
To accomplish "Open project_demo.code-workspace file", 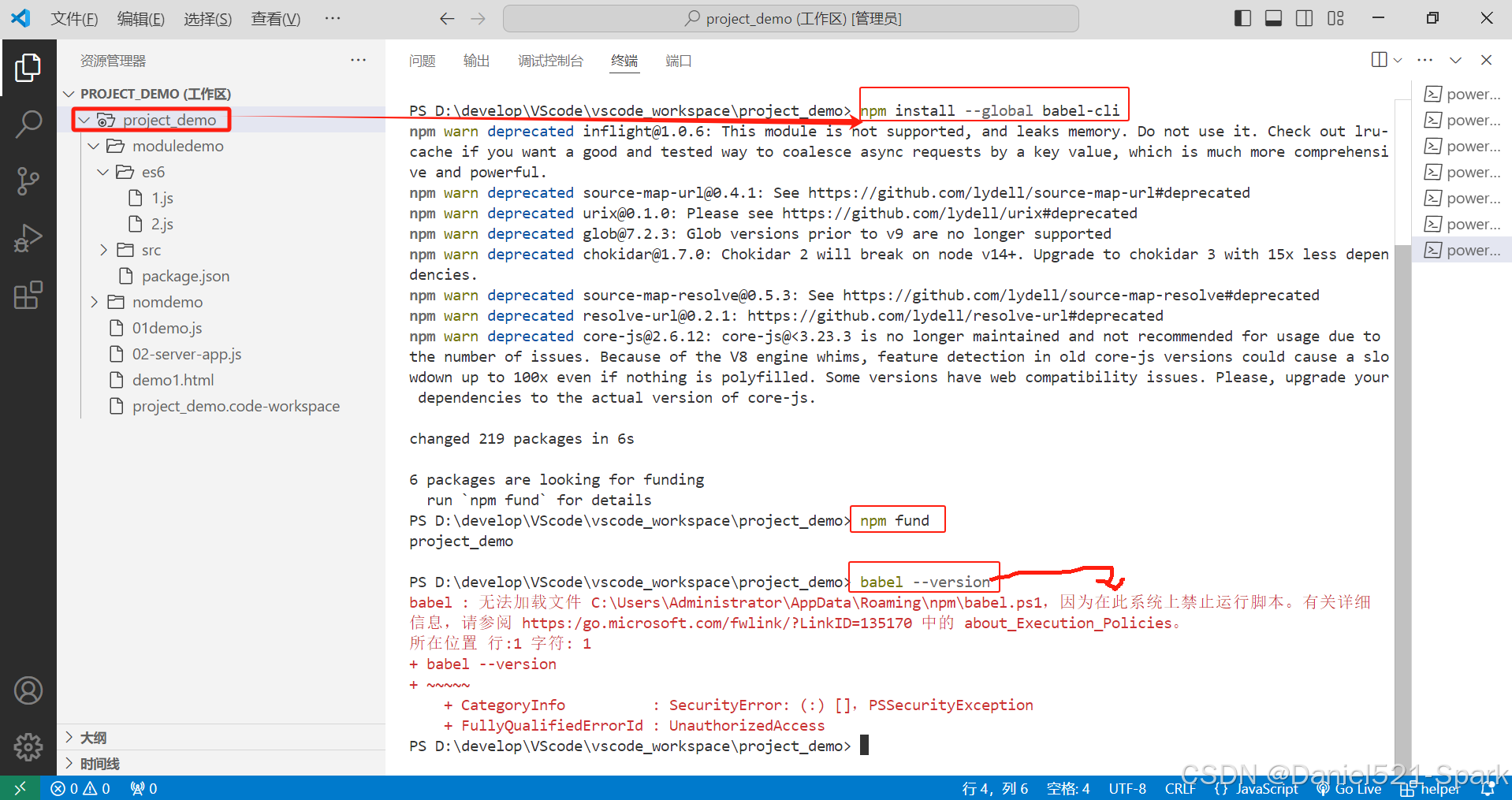I will pyautogui.click(x=221, y=406).
